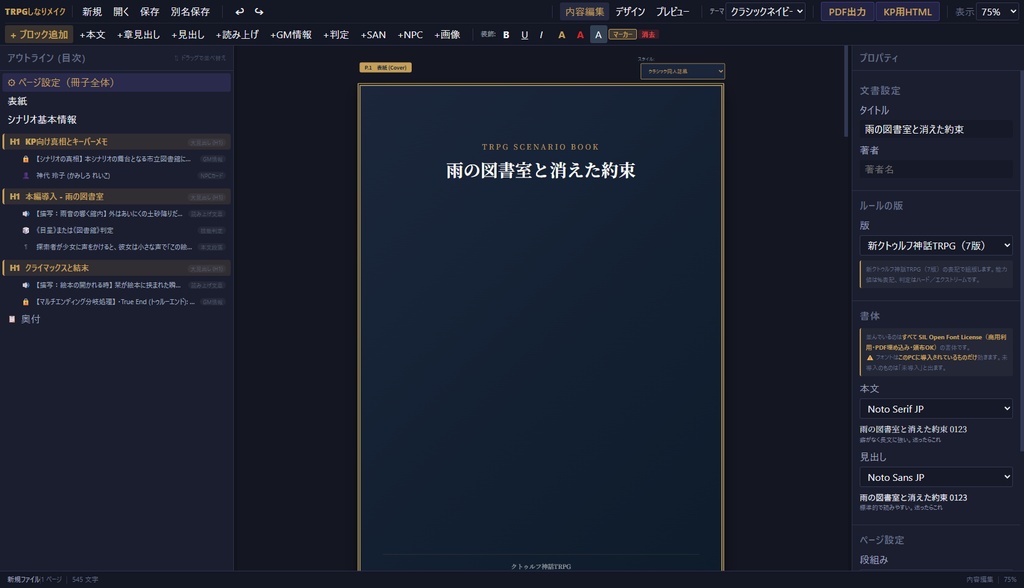Add a +判定 block
1024x588 pixels.
point(336,35)
